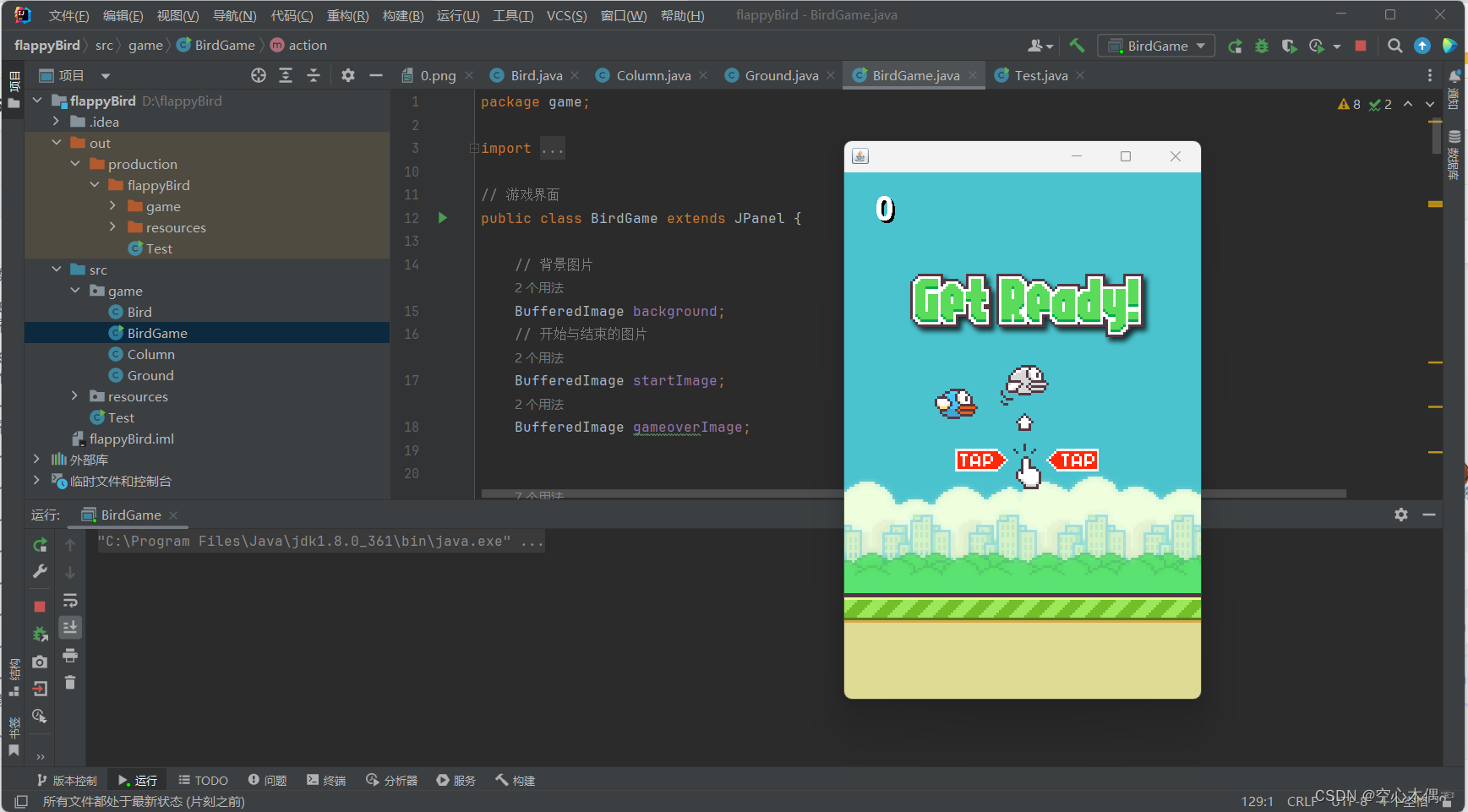Expand the external libraries node

click(37, 460)
